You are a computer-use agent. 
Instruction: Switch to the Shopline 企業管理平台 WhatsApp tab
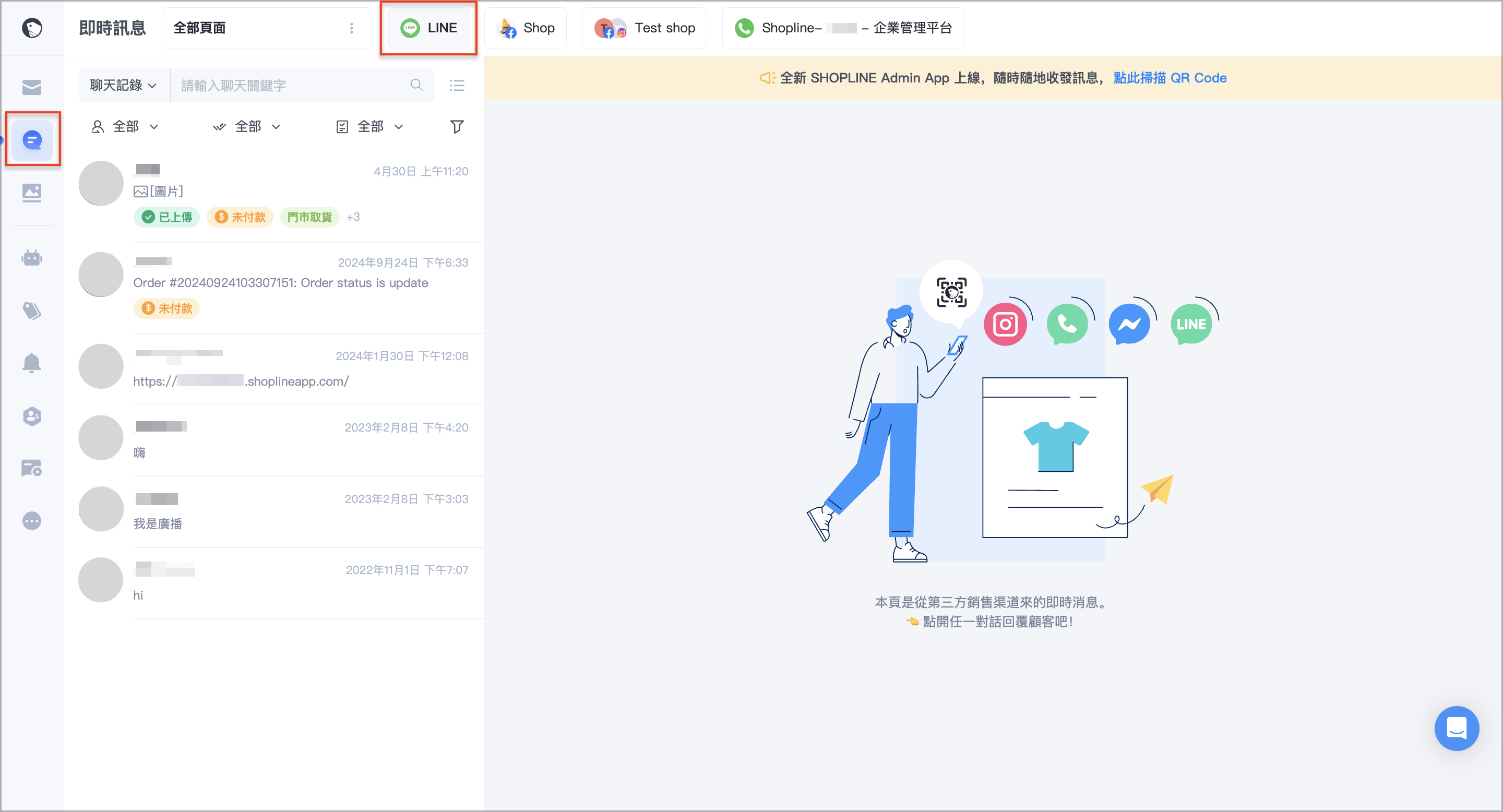(842, 28)
